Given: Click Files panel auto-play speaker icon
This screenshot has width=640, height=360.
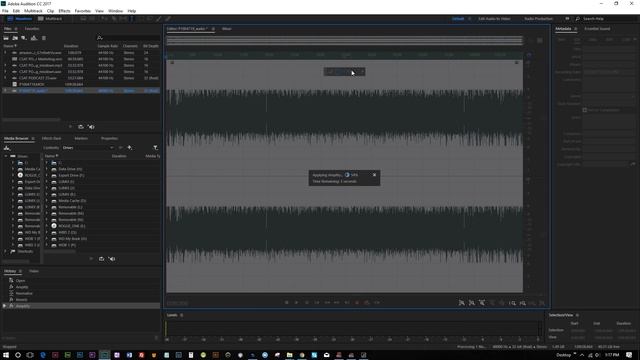Looking at the screenshot, I should click(x=91, y=127).
